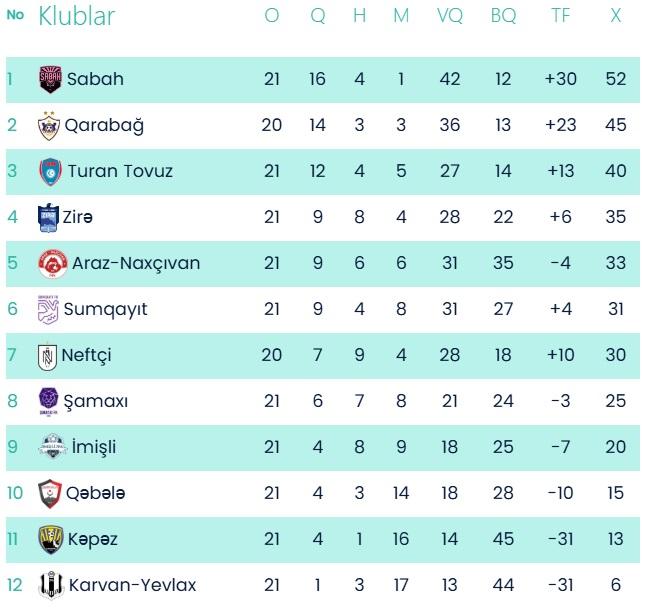Click the Turan Tovuz team logo

[50, 171]
